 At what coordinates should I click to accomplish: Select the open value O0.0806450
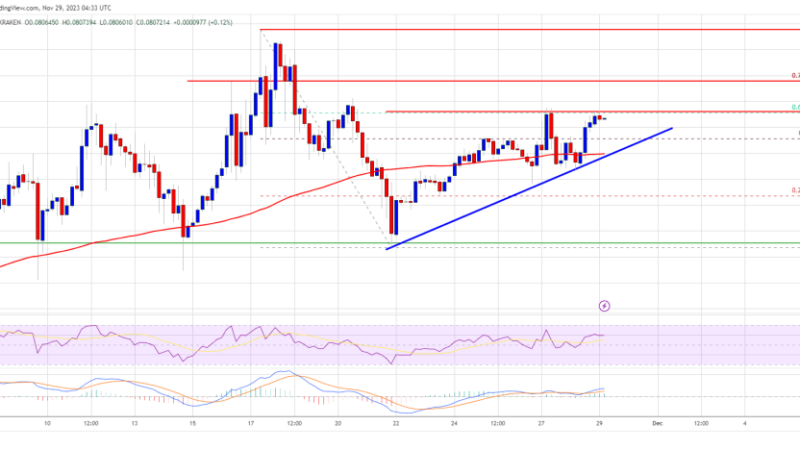pos(42,22)
